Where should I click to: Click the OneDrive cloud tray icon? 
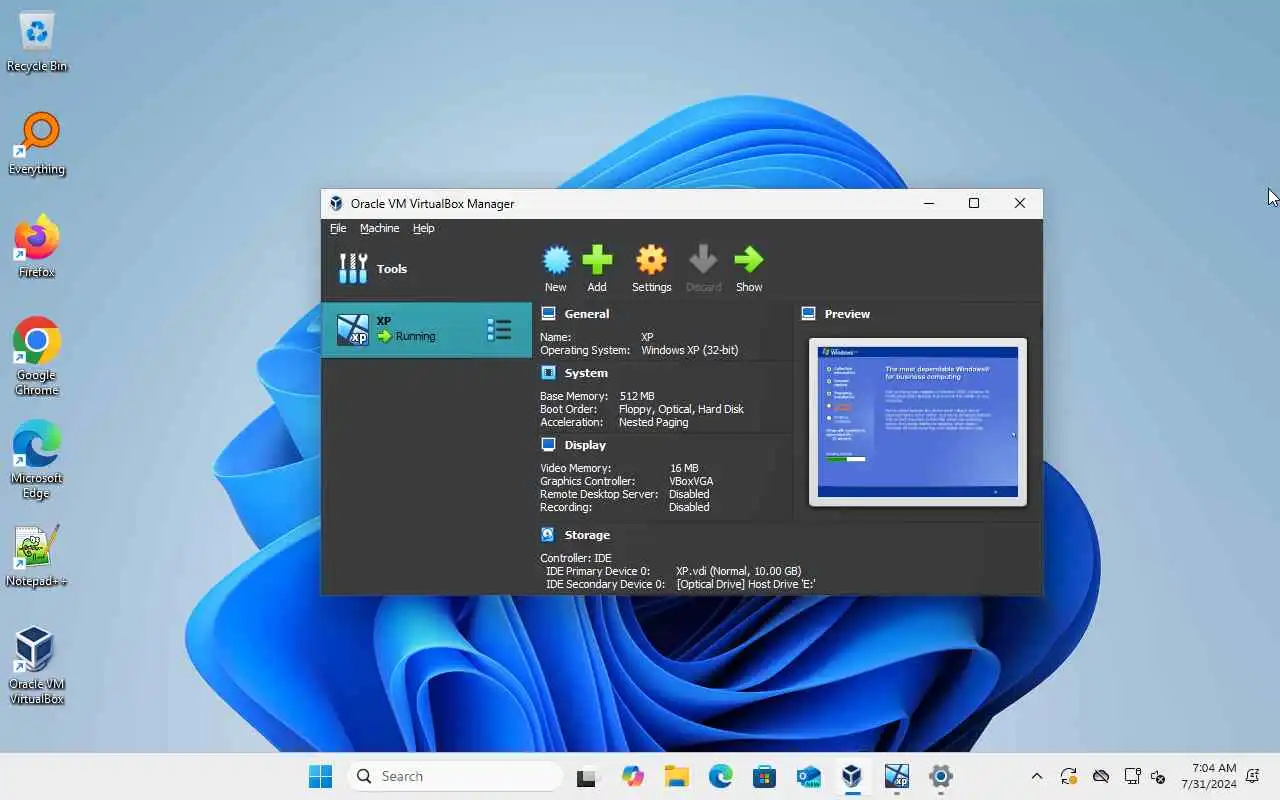click(1101, 776)
